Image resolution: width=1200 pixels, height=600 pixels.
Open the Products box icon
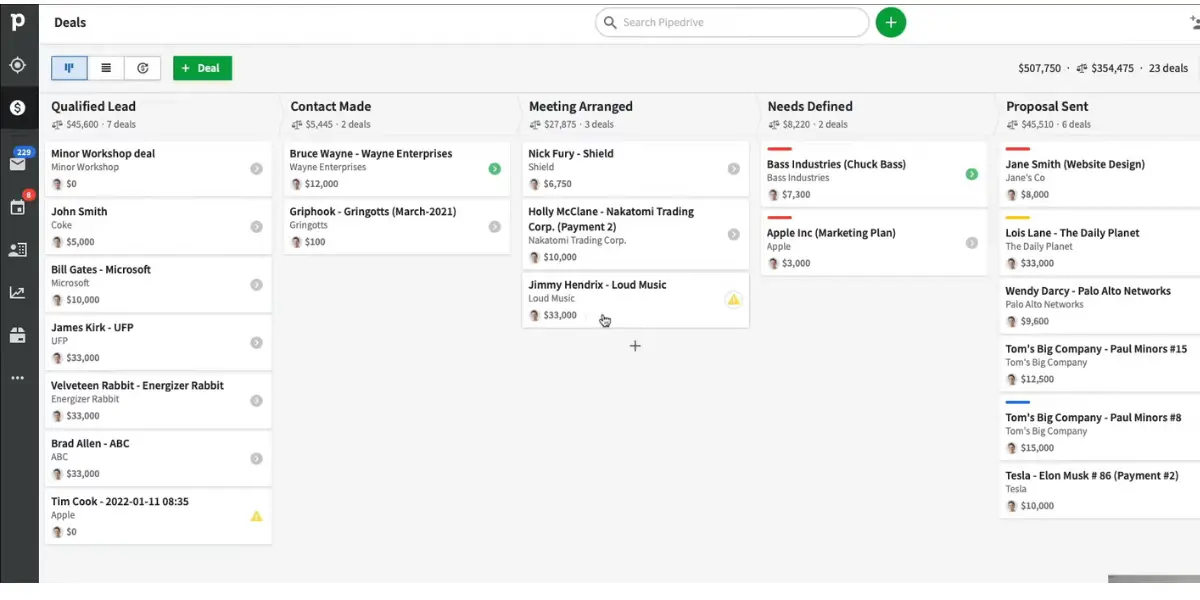(18, 335)
